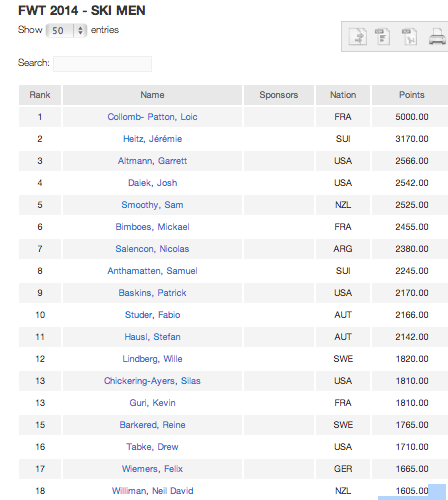This screenshot has width=448, height=500.
Task: Sort by the Points column header
Action: [412, 95]
